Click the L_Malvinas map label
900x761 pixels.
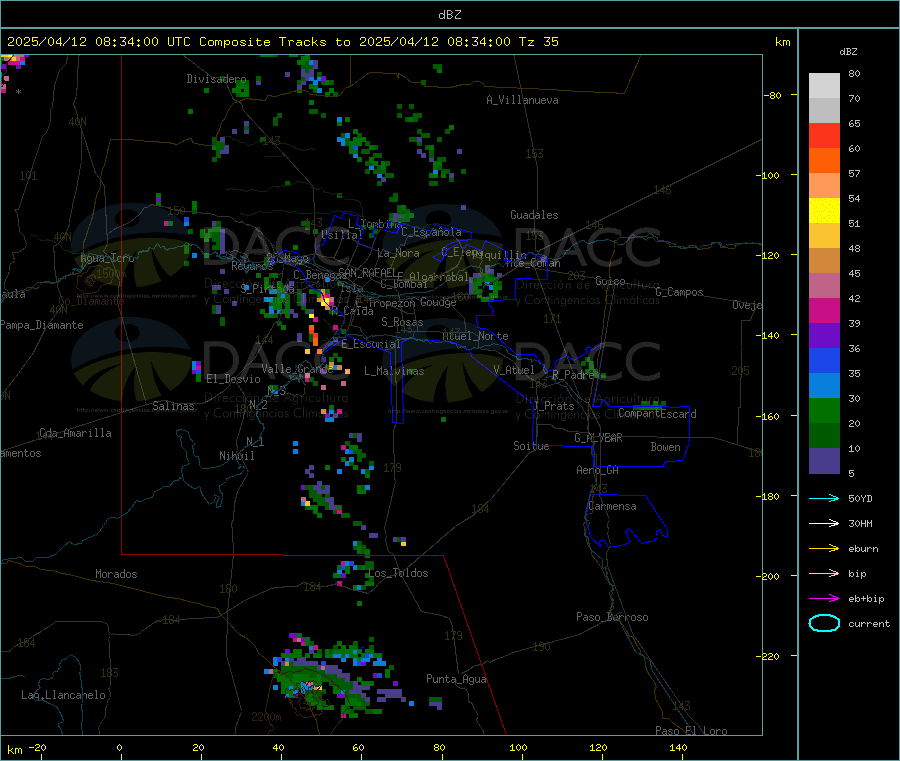pyautogui.click(x=394, y=371)
